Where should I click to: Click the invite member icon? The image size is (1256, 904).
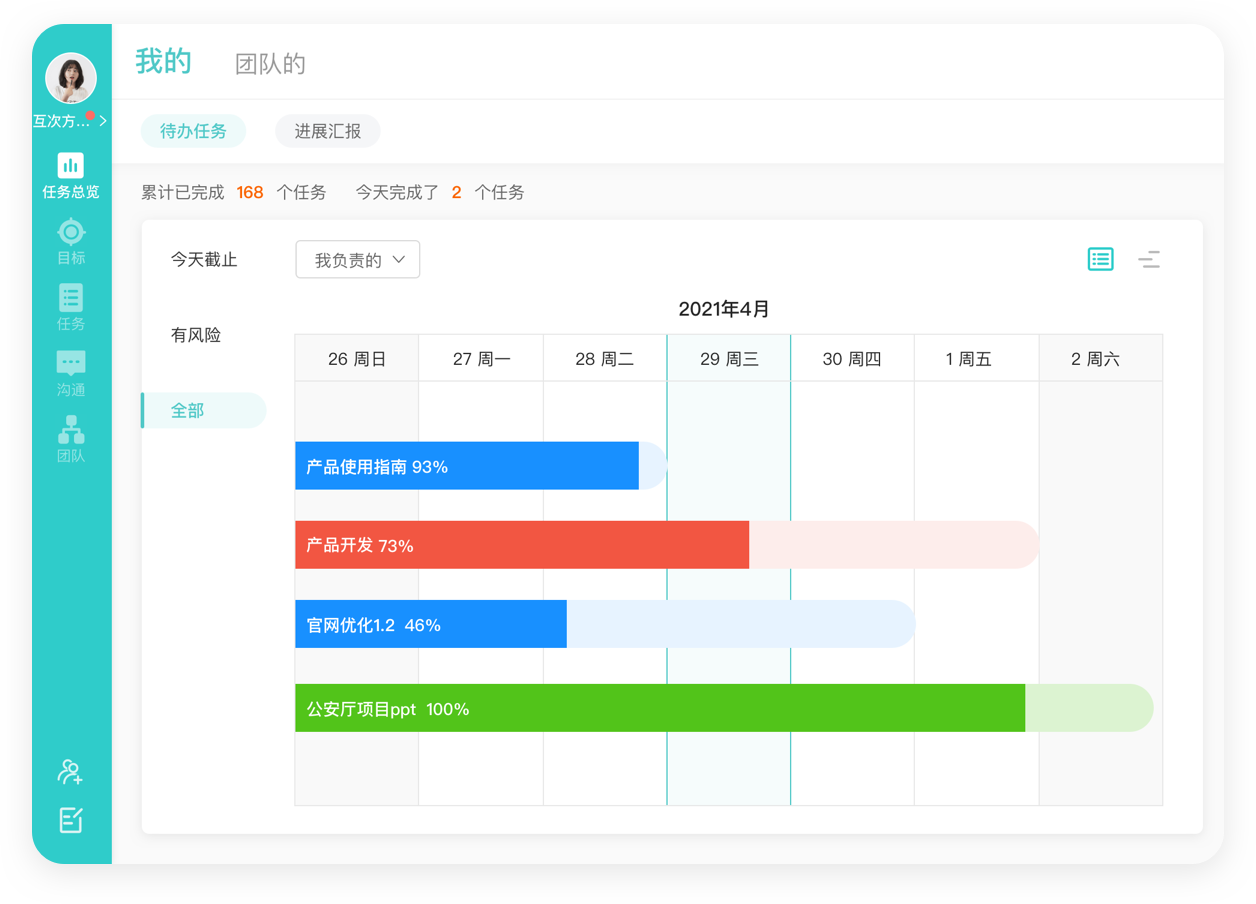(70, 771)
